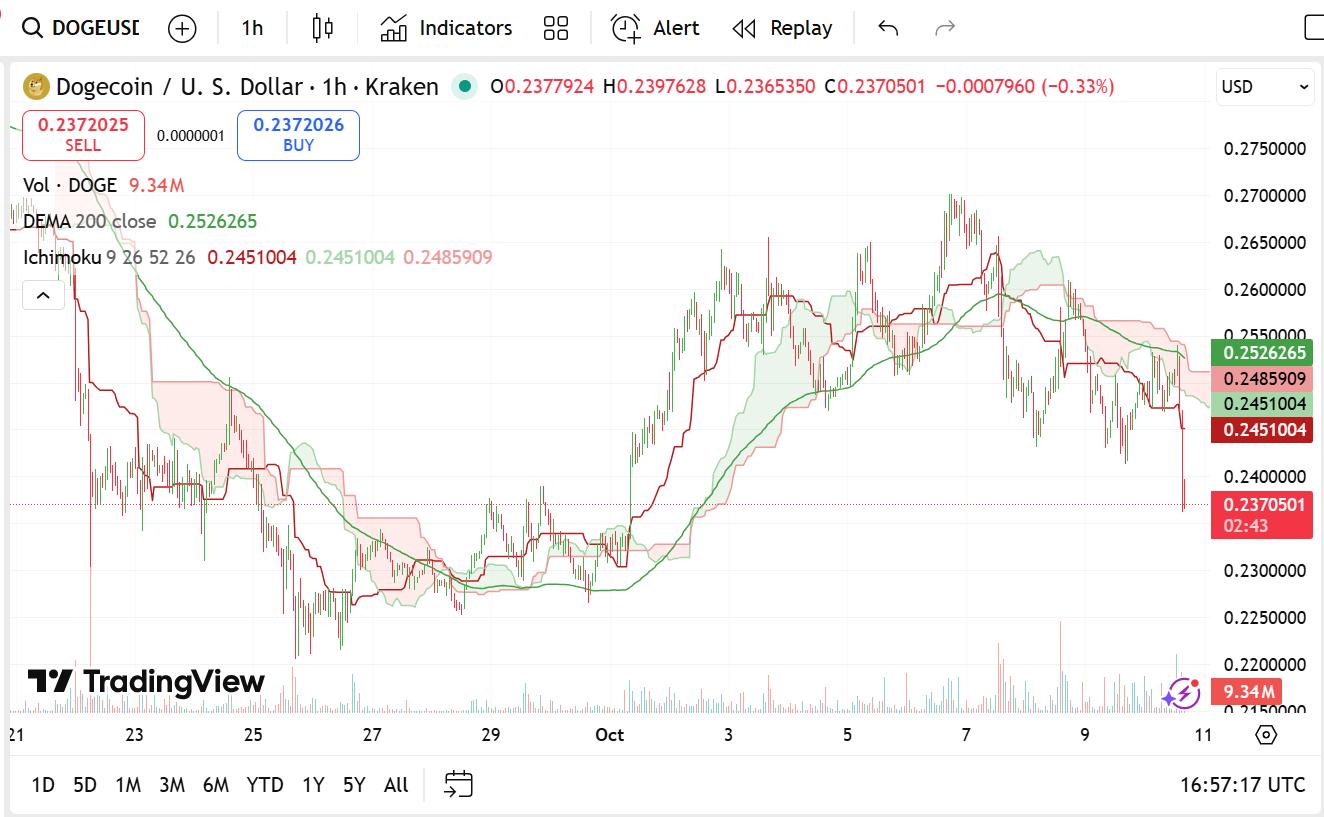
Task: Open chart settings hexagon icon on time axis
Action: (x=1266, y=735)
